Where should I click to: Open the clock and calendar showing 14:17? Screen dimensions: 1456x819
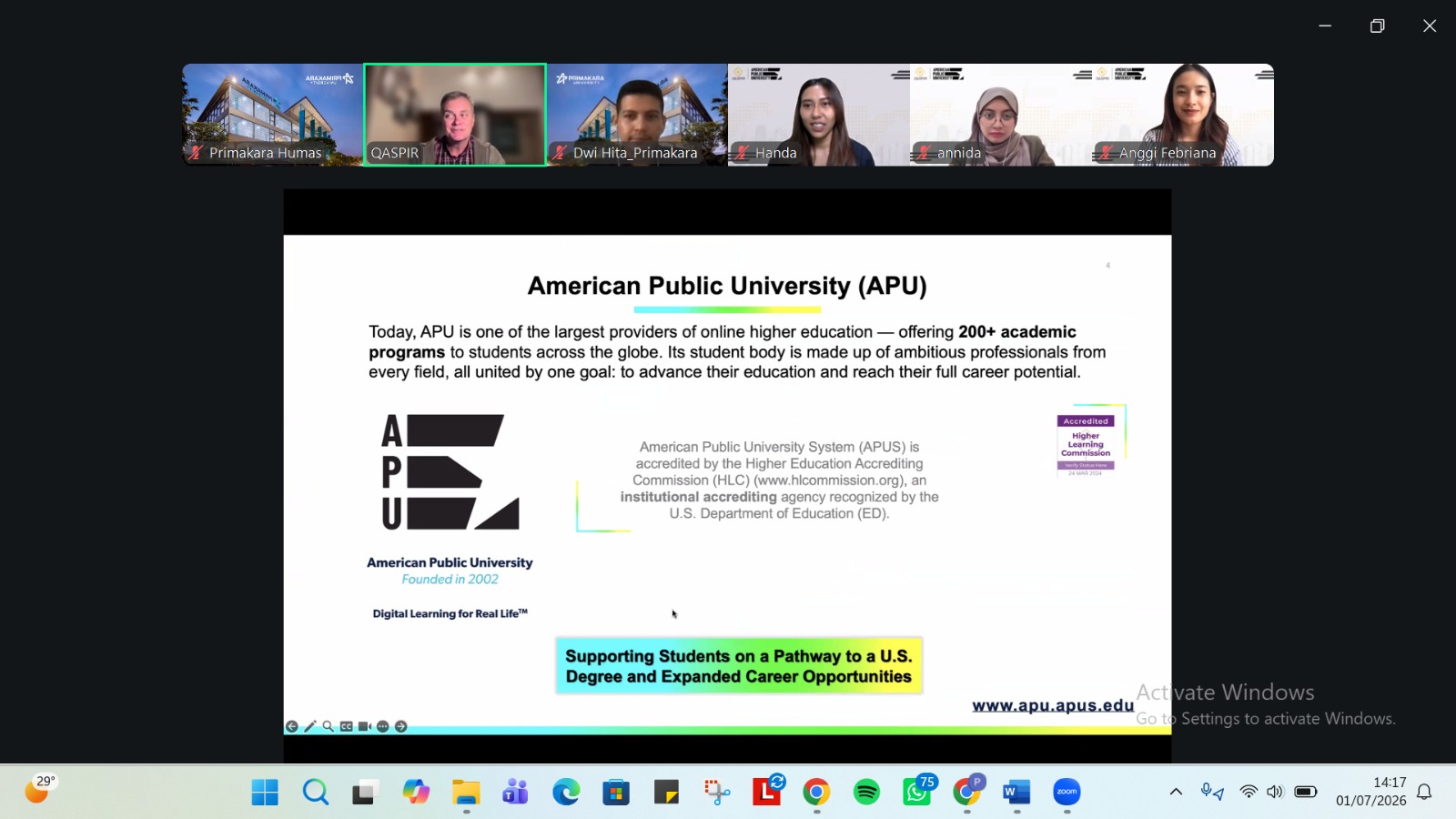click(1371, 792)
